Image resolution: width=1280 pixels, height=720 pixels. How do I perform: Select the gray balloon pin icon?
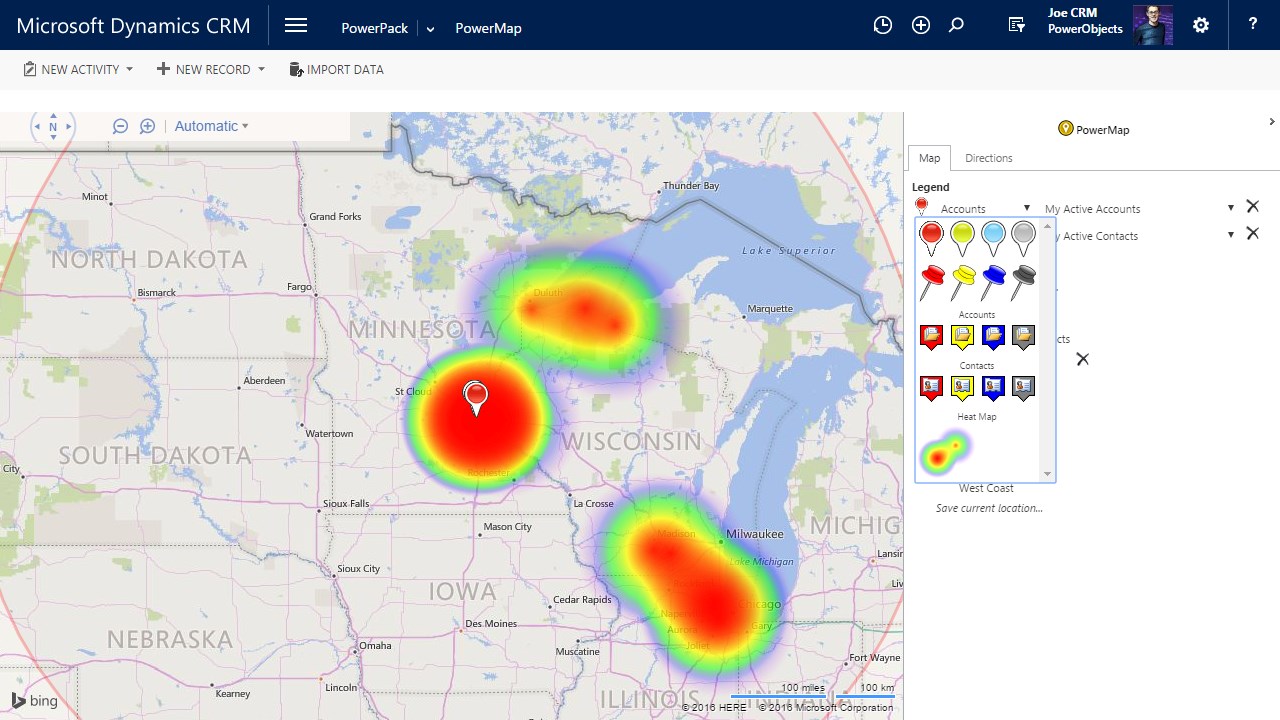[x=1023, y=238]
